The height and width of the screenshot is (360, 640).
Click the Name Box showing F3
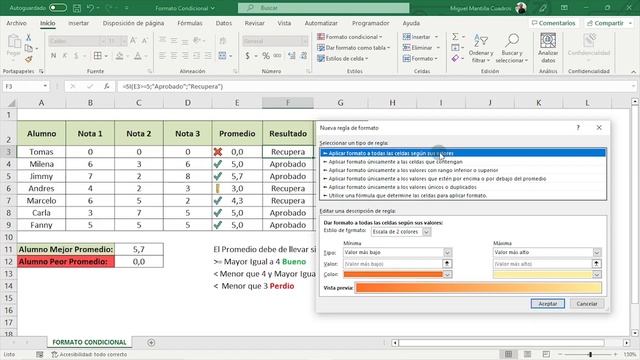24,87
